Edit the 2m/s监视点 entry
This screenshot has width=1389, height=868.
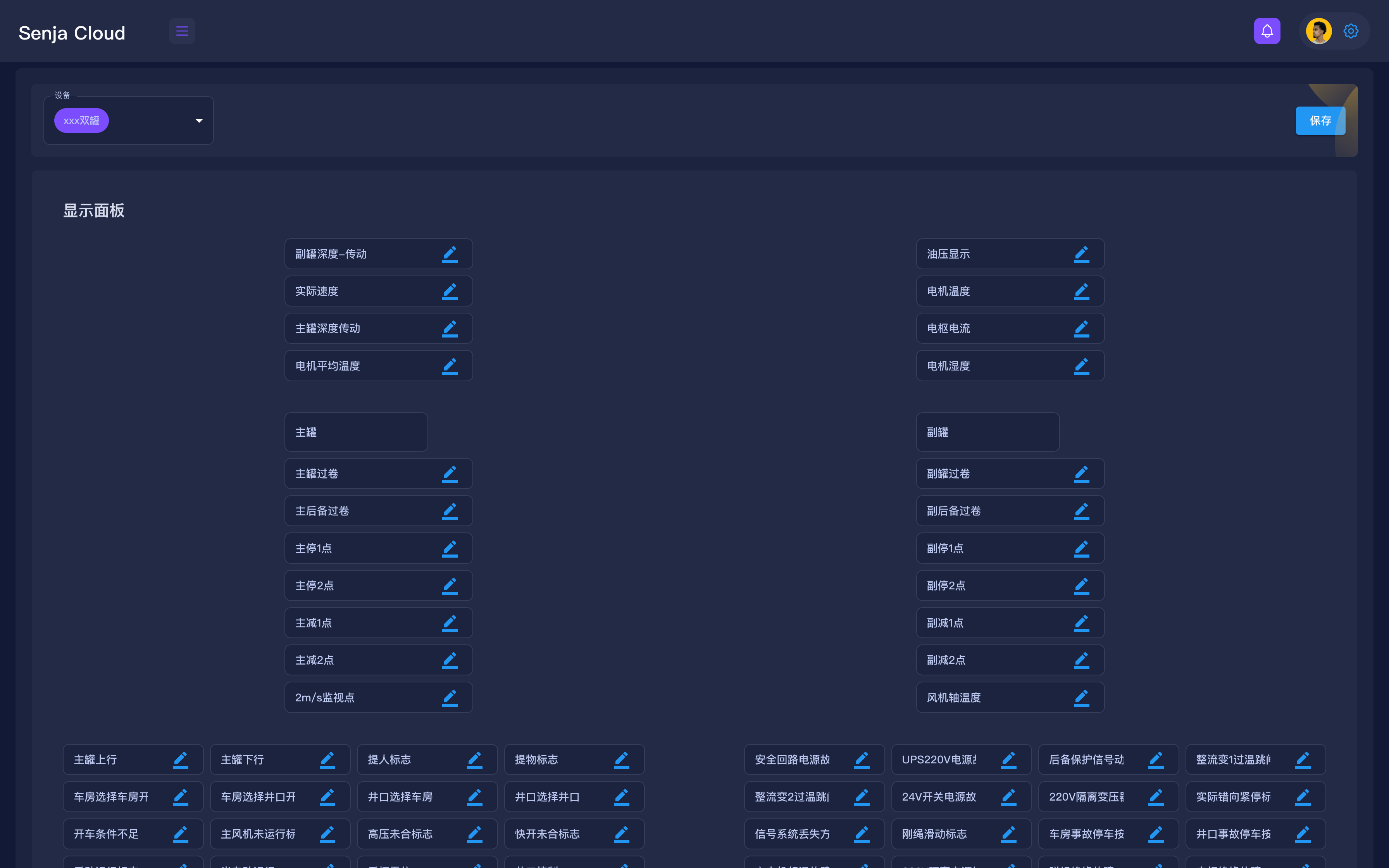click(x=450, y=697)
